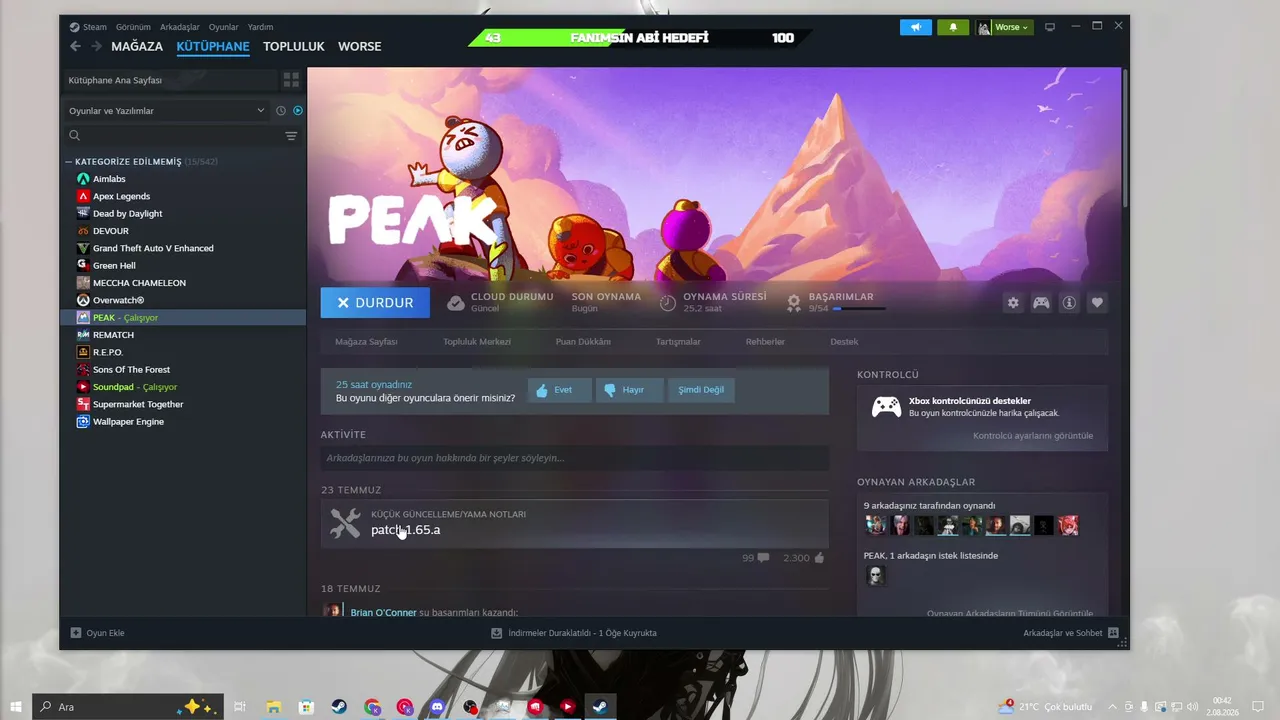The width and height of the screenshot is (1280, 720).
Task: Open the Puan Dükkânı tab
Action: 583,342
